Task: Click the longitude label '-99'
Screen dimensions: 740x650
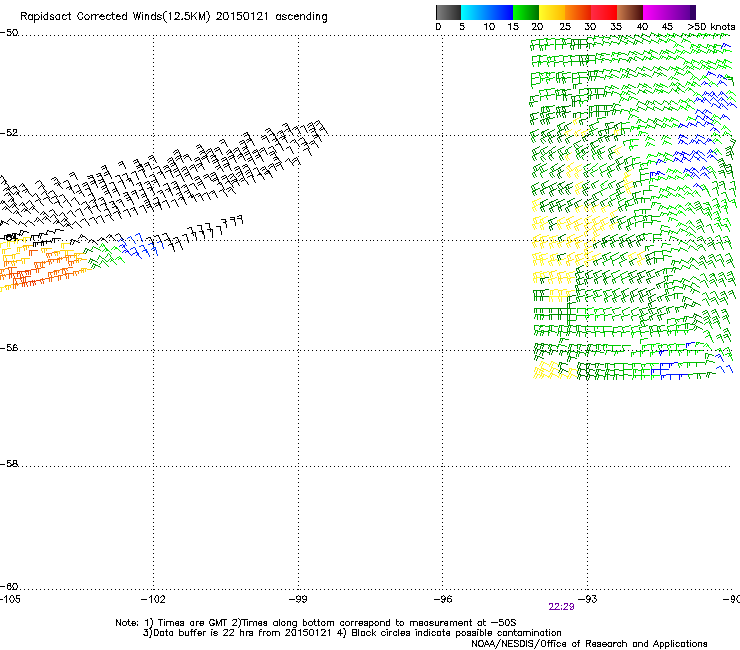Action: point(298,599)
